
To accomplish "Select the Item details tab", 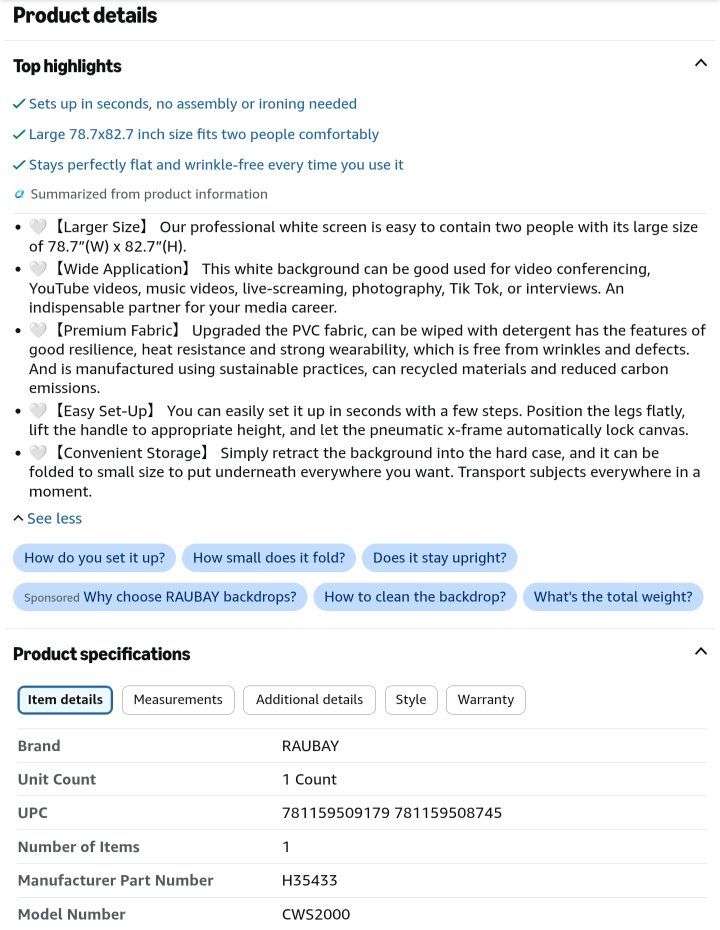I will (65, 700).
